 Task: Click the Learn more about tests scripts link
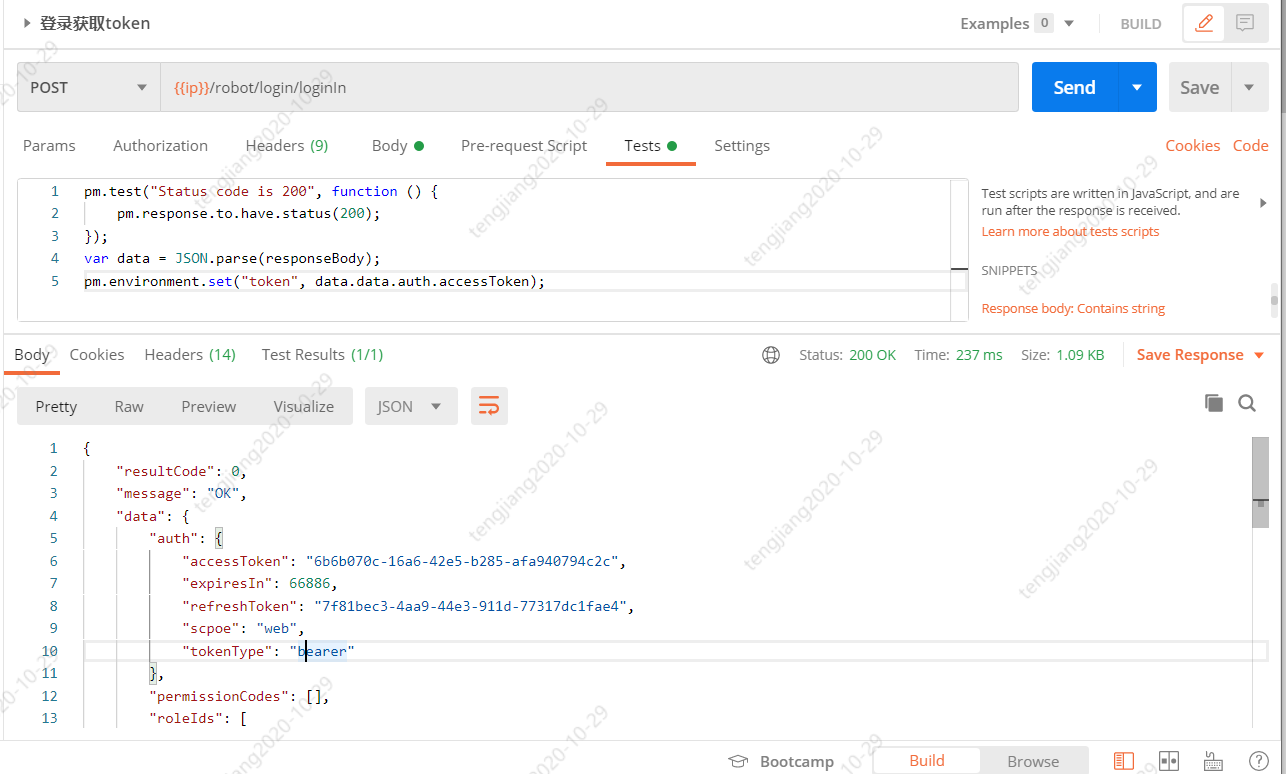tap(1070, 231)
